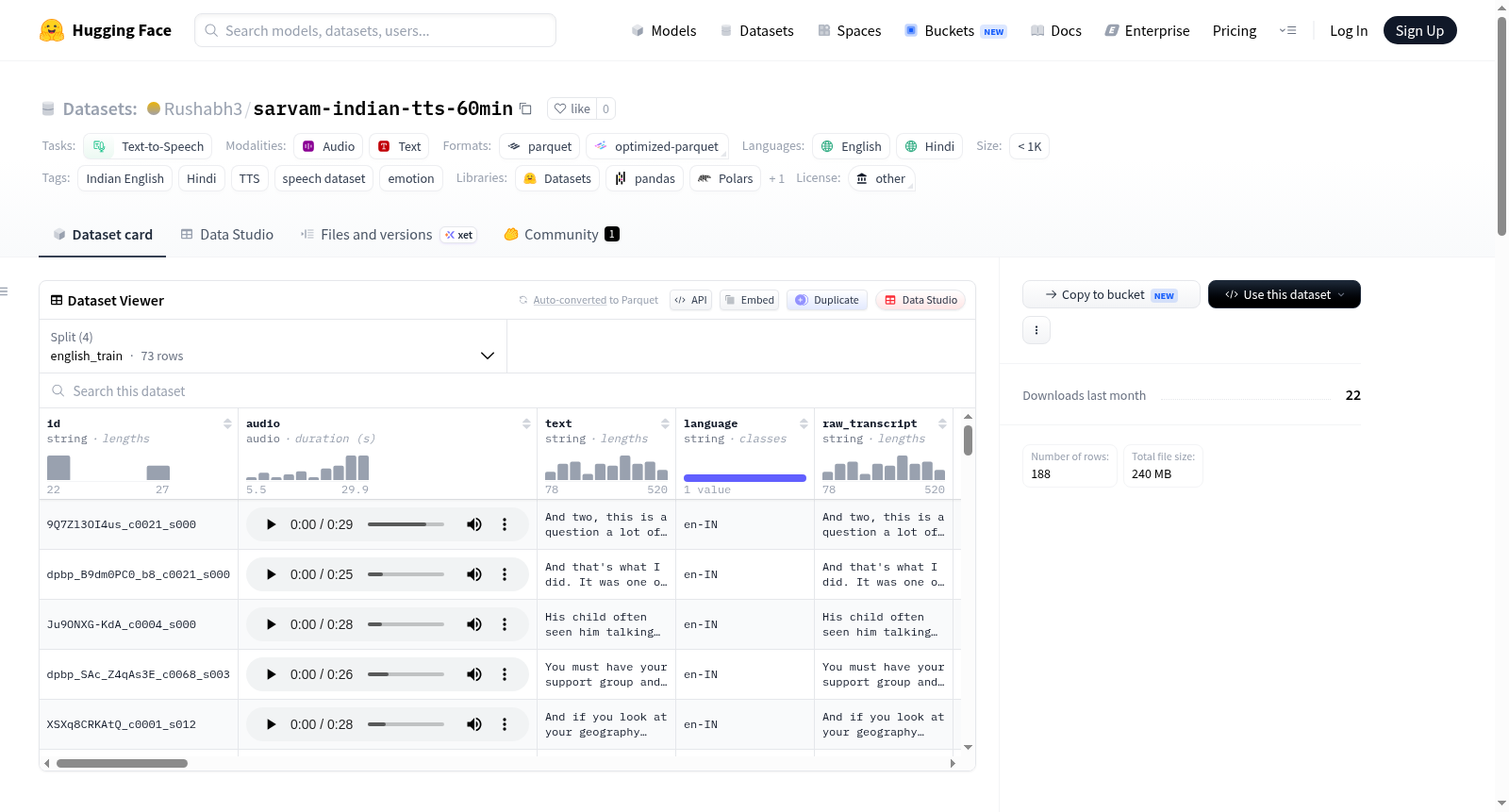1509x812 pixels.
Task: Open audio options menu for row Ju9ONXG-KdA_c0004_s000
Action: tap(505, 624)
